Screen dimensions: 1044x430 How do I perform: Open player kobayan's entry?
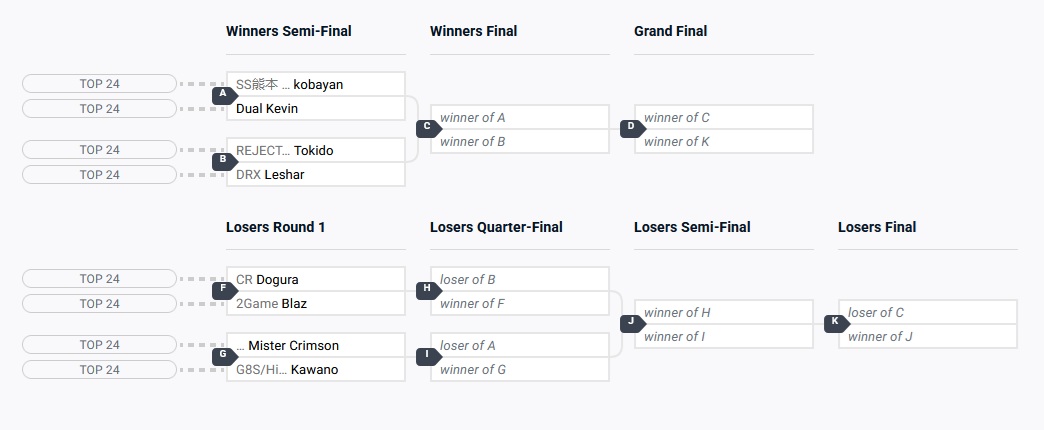point(316,84)
